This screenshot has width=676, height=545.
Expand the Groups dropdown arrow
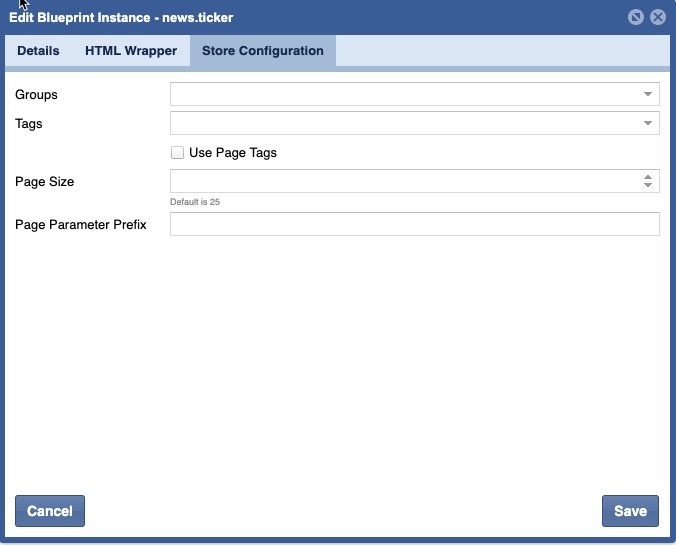tap(648, 94)
